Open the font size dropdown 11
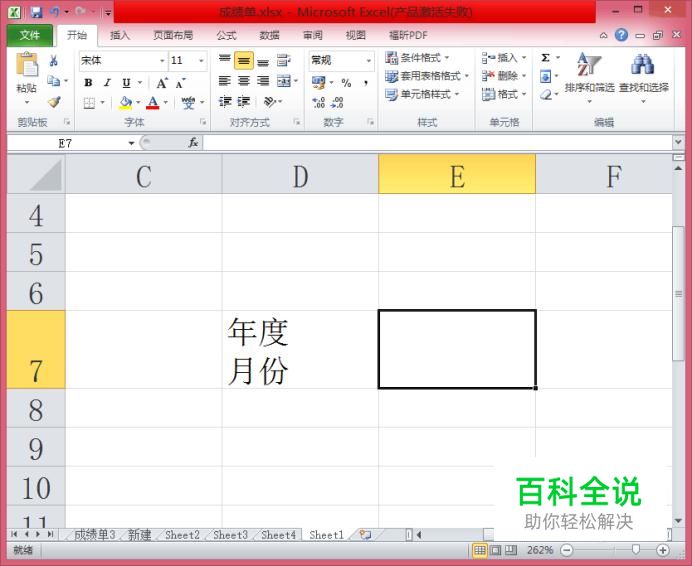 click(x=201, y=60)
